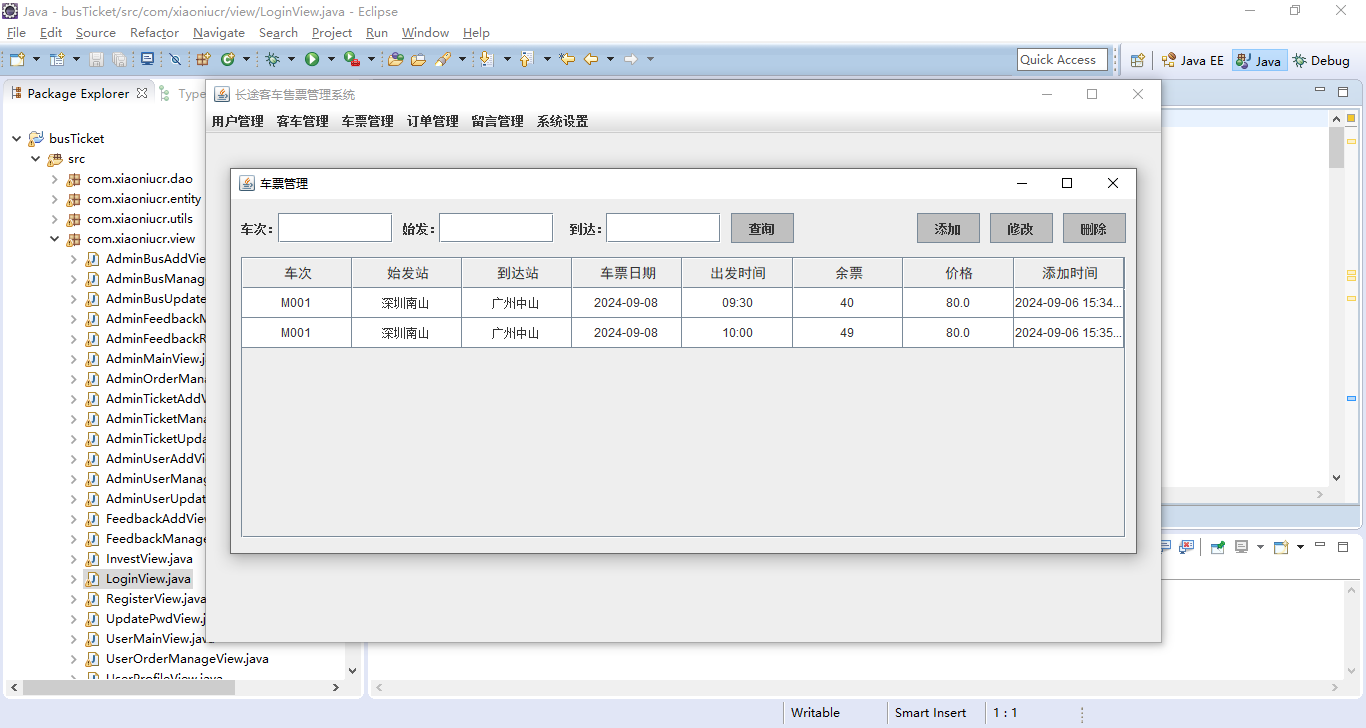Open the 留言管理 menu
1366x728 pixels.
click(x=498, y=122)
